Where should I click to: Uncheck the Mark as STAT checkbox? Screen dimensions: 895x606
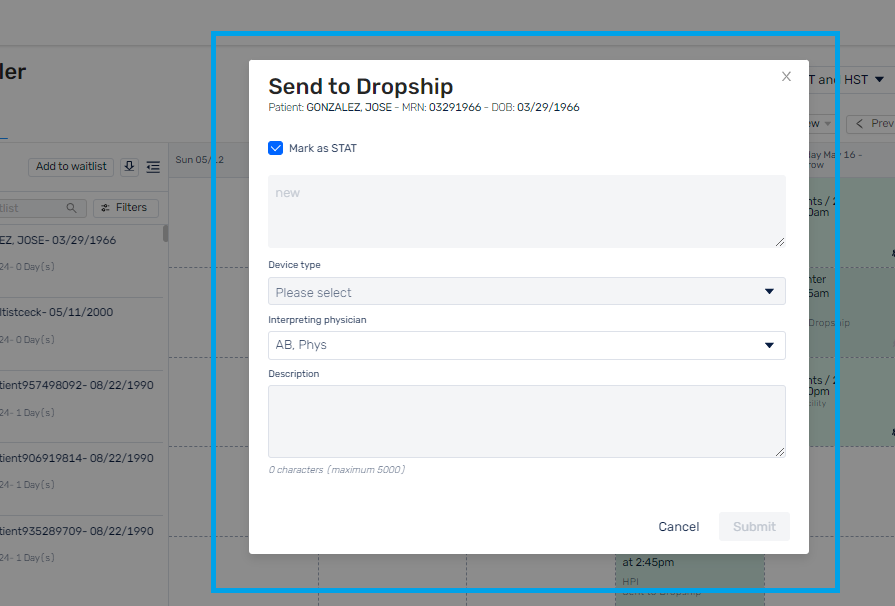point(276,148)
